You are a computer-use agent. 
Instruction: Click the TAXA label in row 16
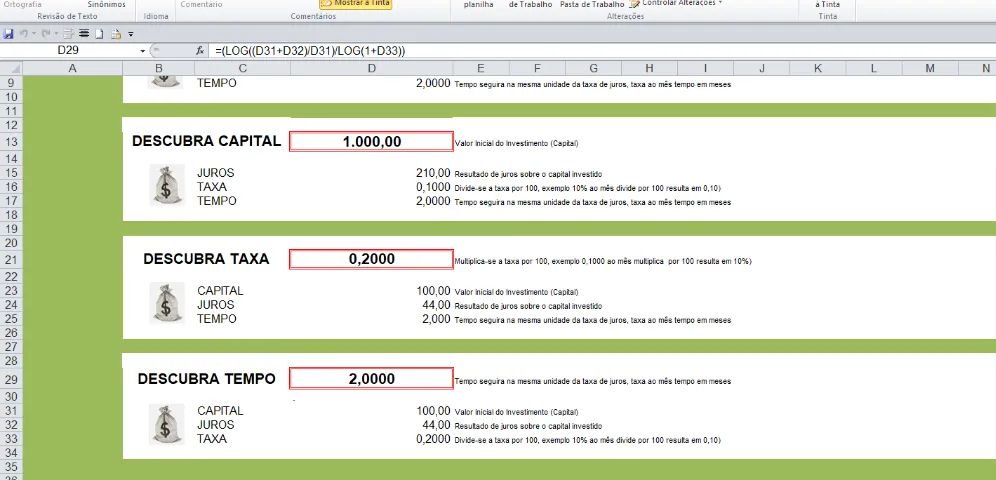coord(212,187)
